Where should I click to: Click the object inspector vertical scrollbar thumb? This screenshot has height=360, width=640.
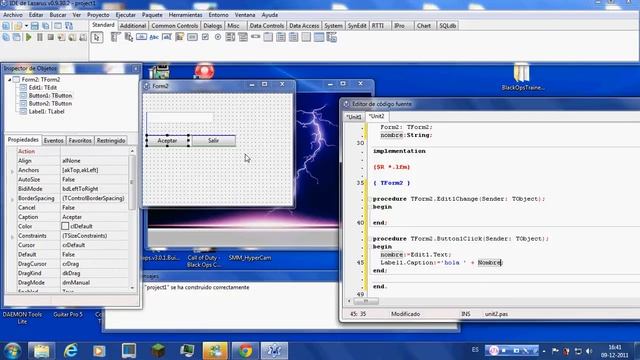[x=132, y=182]
